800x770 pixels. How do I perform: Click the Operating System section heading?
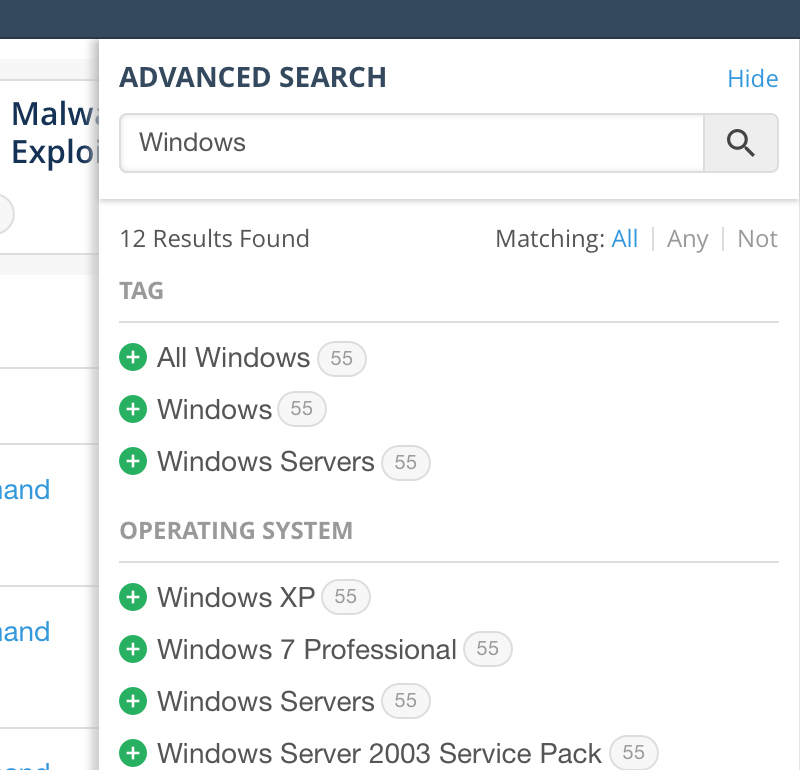[236, 531]
